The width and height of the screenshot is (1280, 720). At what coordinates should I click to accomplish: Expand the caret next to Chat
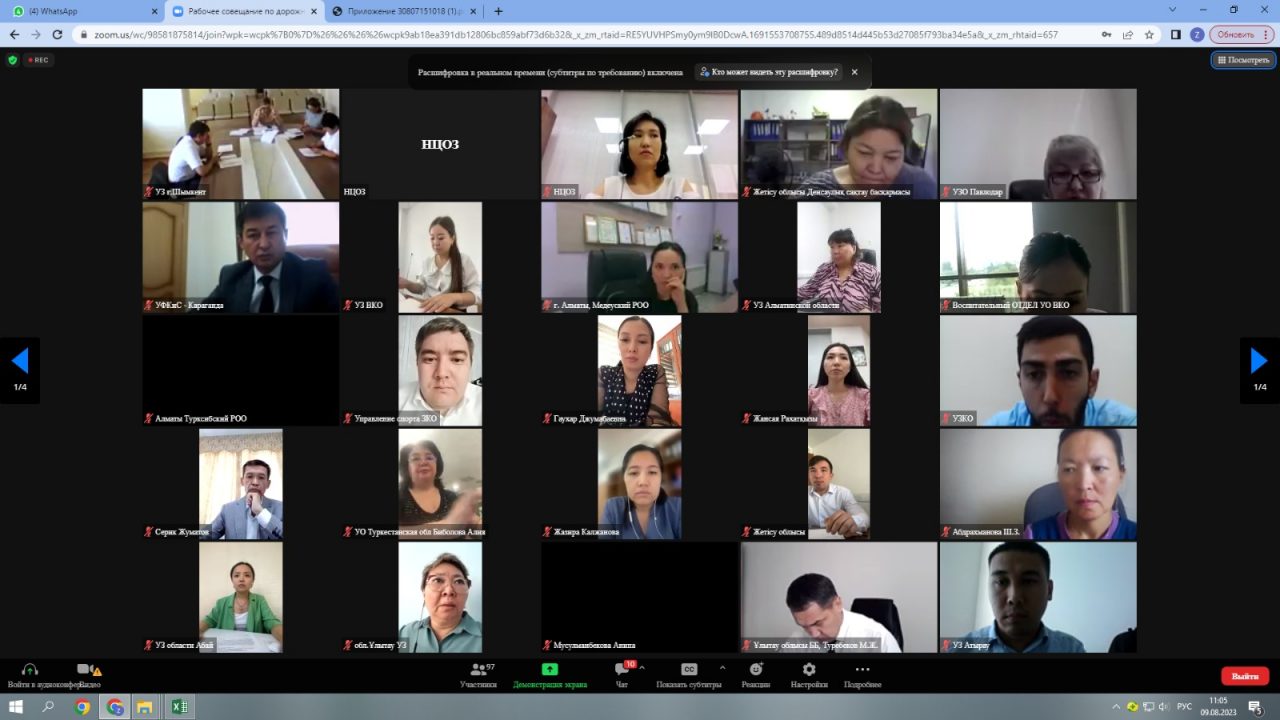tap(642, 667)
